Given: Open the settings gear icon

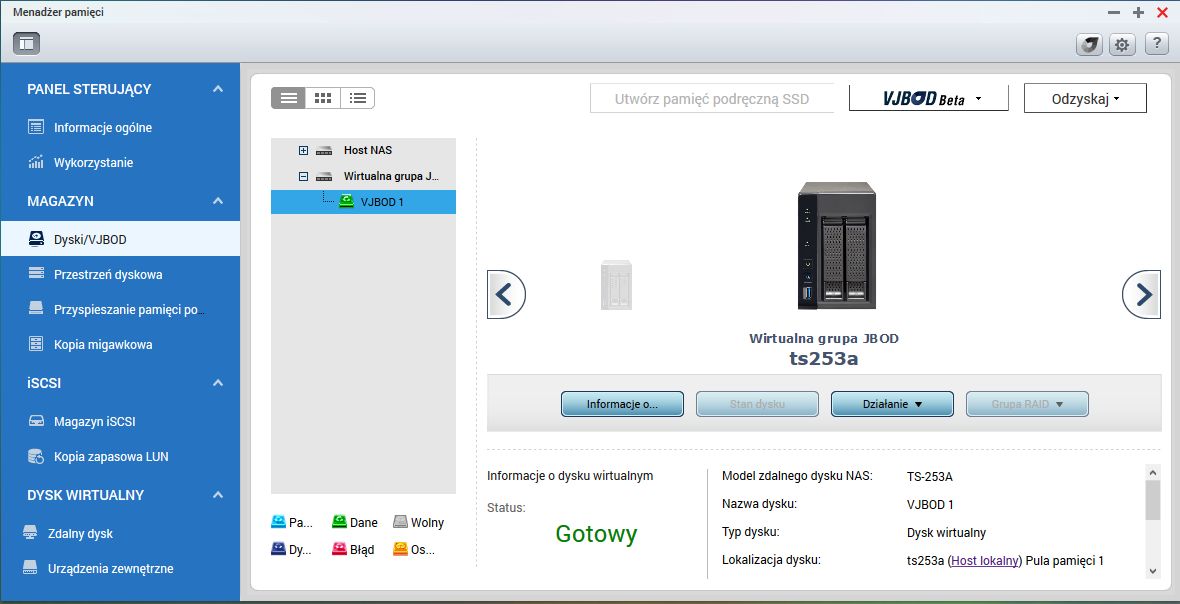Looking at the screenshot, I should (1122, 44).
